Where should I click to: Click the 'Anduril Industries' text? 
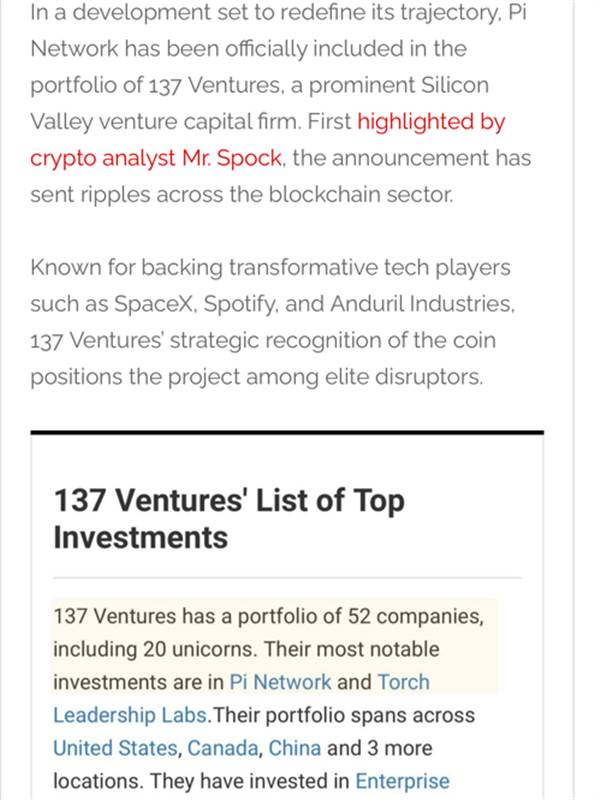(420, 305)
